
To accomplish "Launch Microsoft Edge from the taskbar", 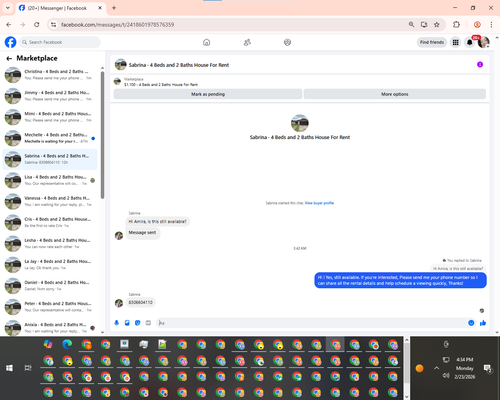I will click(67, 344).
